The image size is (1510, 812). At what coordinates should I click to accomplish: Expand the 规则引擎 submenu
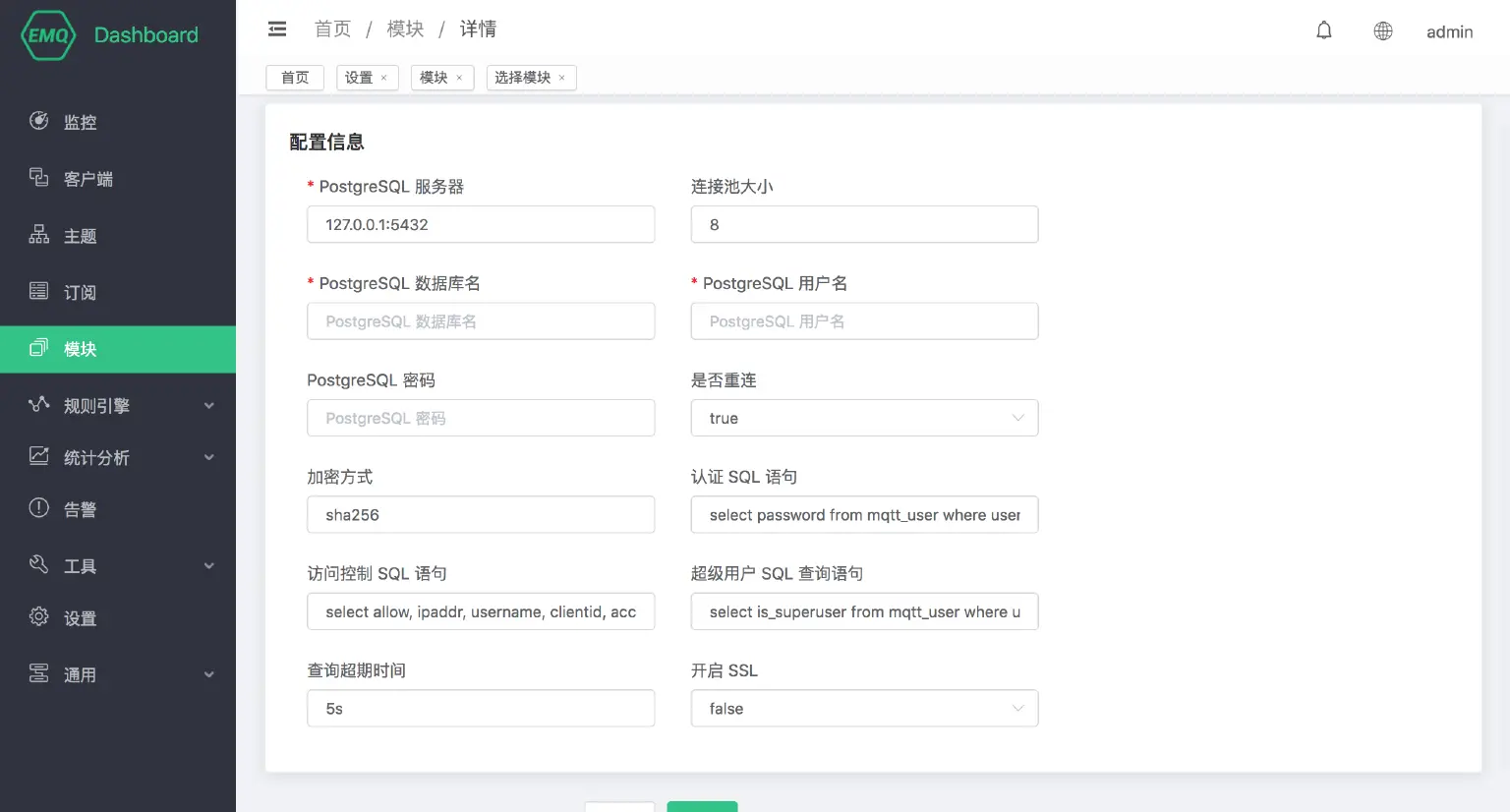click(x=98, y=404)
